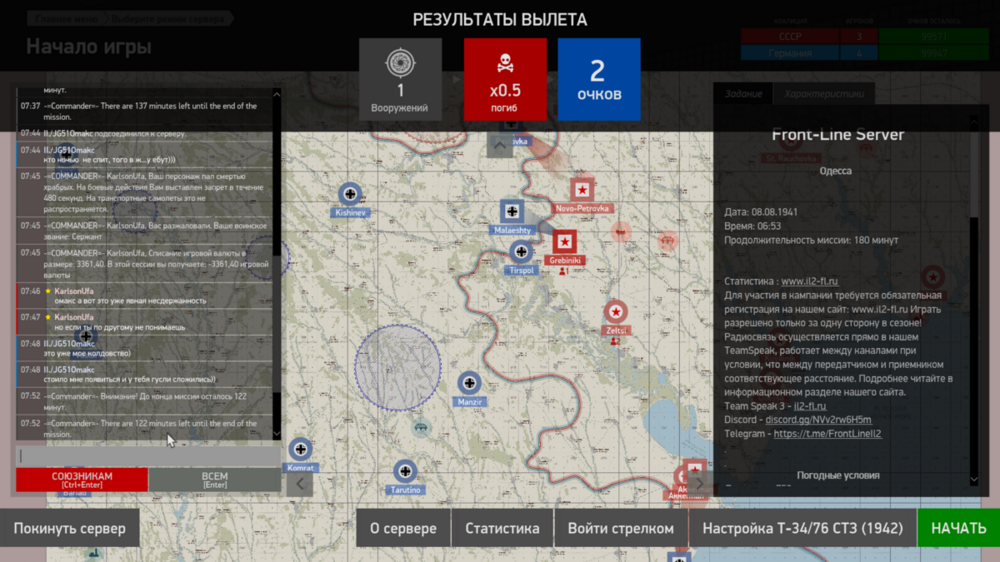Viewport: 1000px width, 562px height.
Task: Click the Погодные условия heading
Action: (838, 476)
